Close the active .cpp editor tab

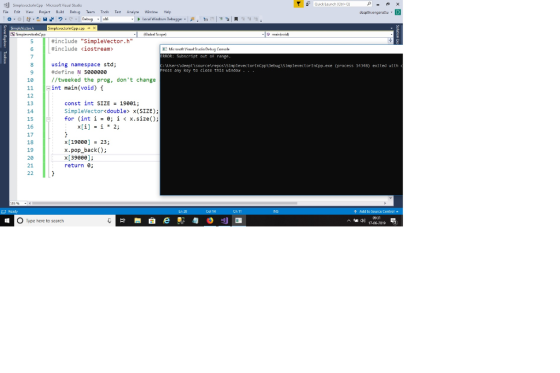pos(94,28)
